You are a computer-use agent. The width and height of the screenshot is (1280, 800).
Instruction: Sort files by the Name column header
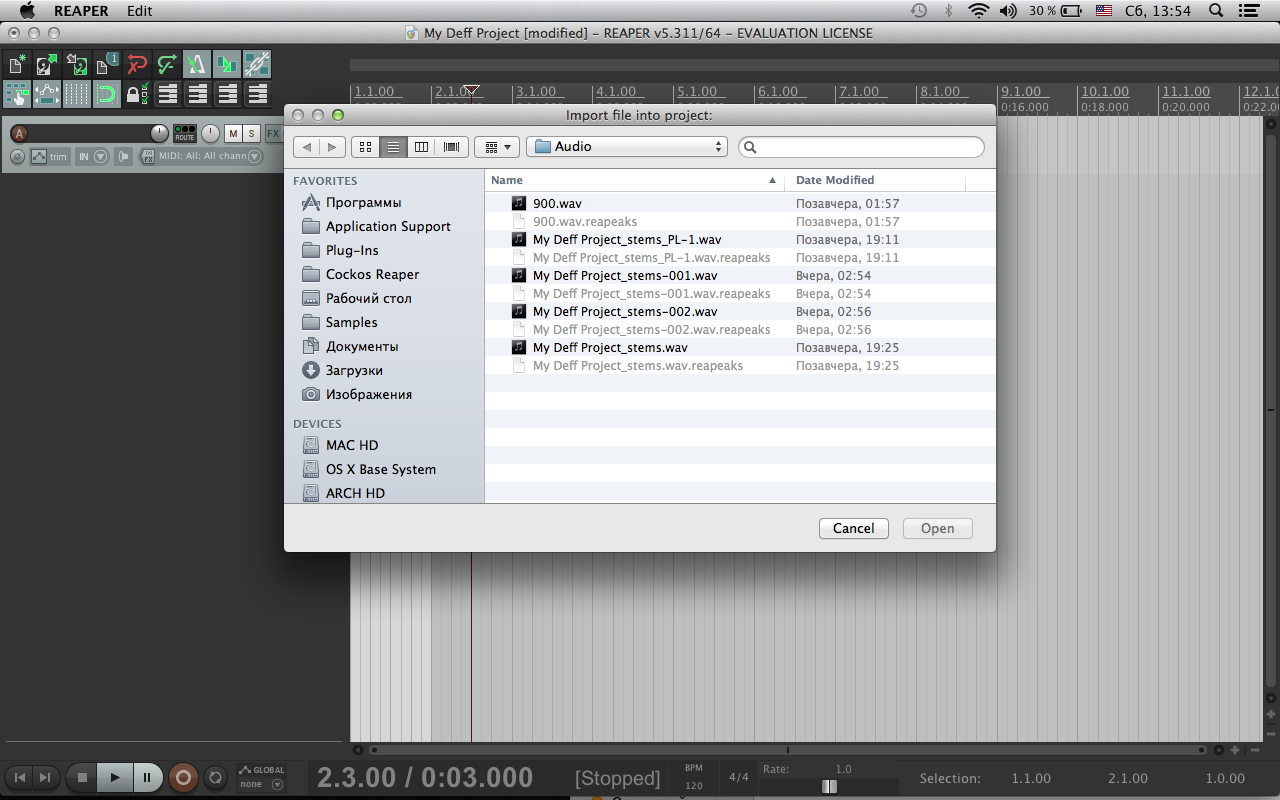(634, 180)
